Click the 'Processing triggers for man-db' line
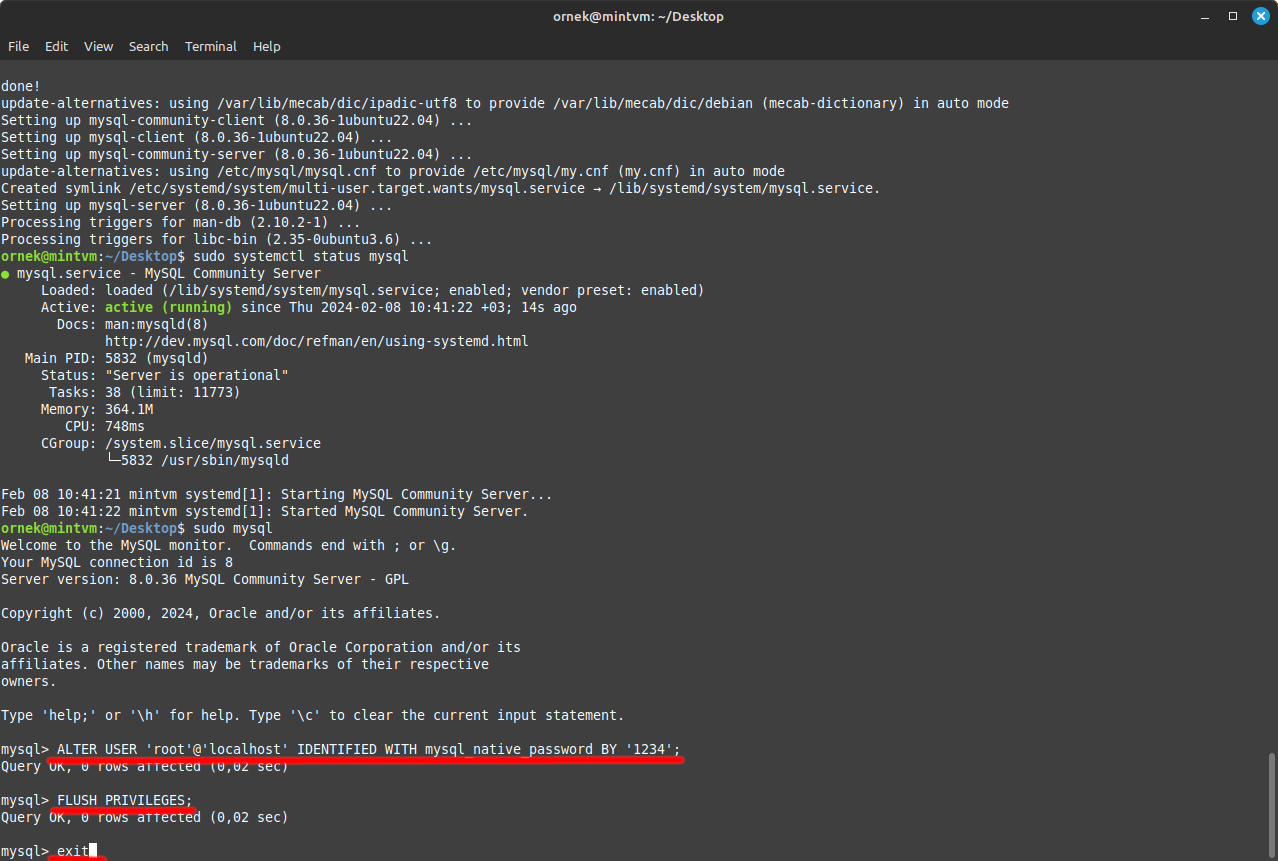Viewport: 1278px width, 861px height. 181,222
